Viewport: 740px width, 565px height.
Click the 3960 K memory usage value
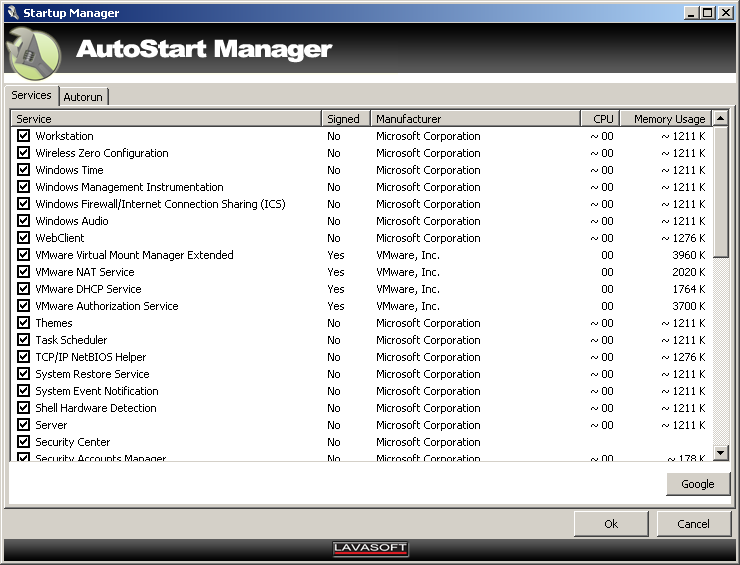coord(689,255)
